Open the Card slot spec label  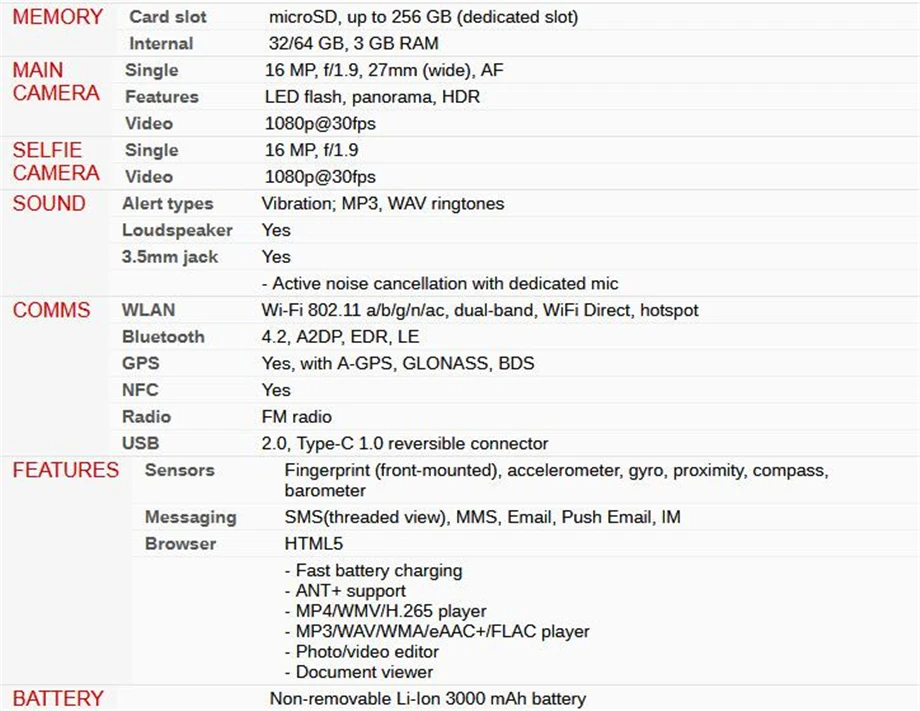click(168, 17)
